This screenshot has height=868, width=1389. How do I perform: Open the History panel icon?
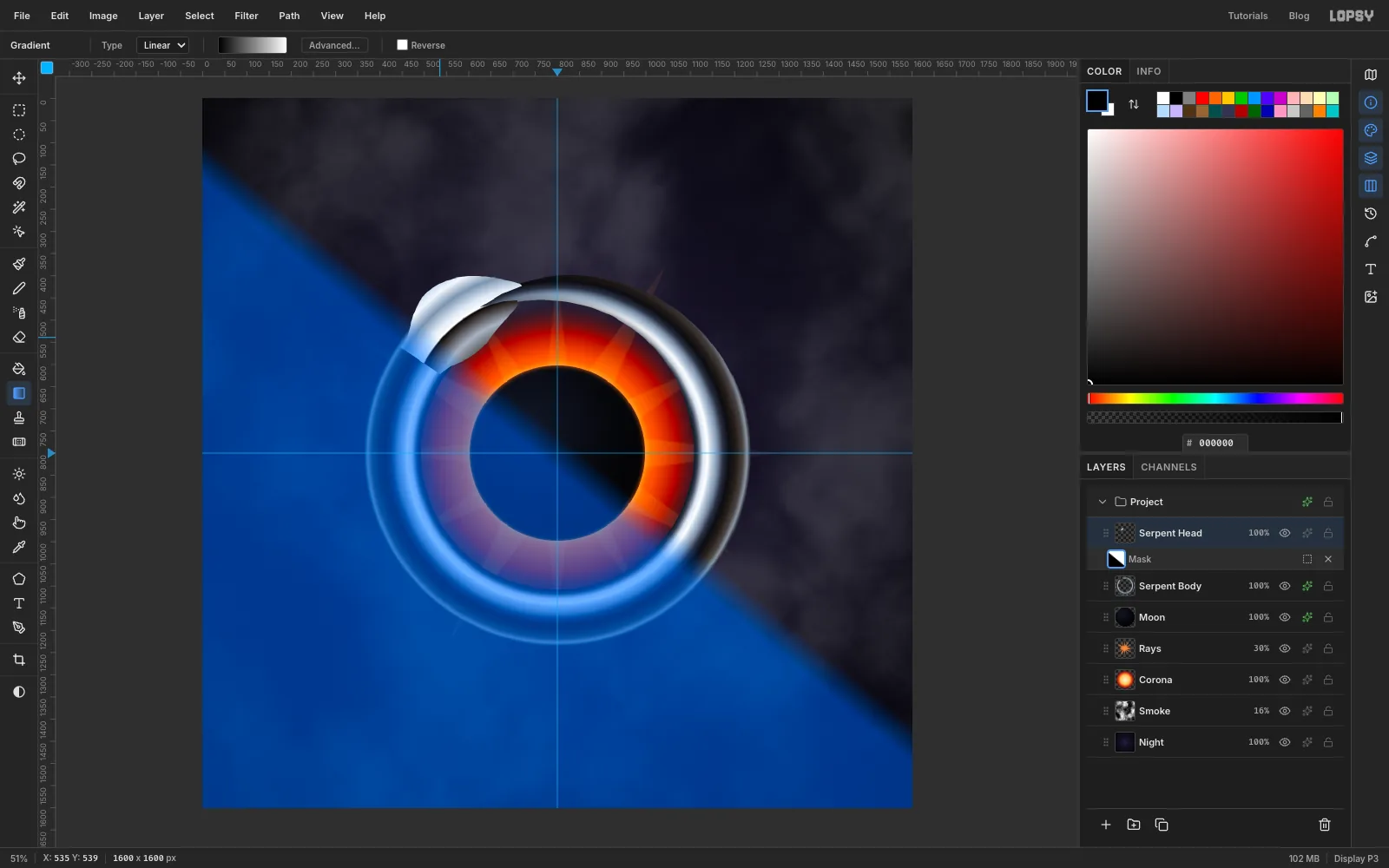(1371, 214)
